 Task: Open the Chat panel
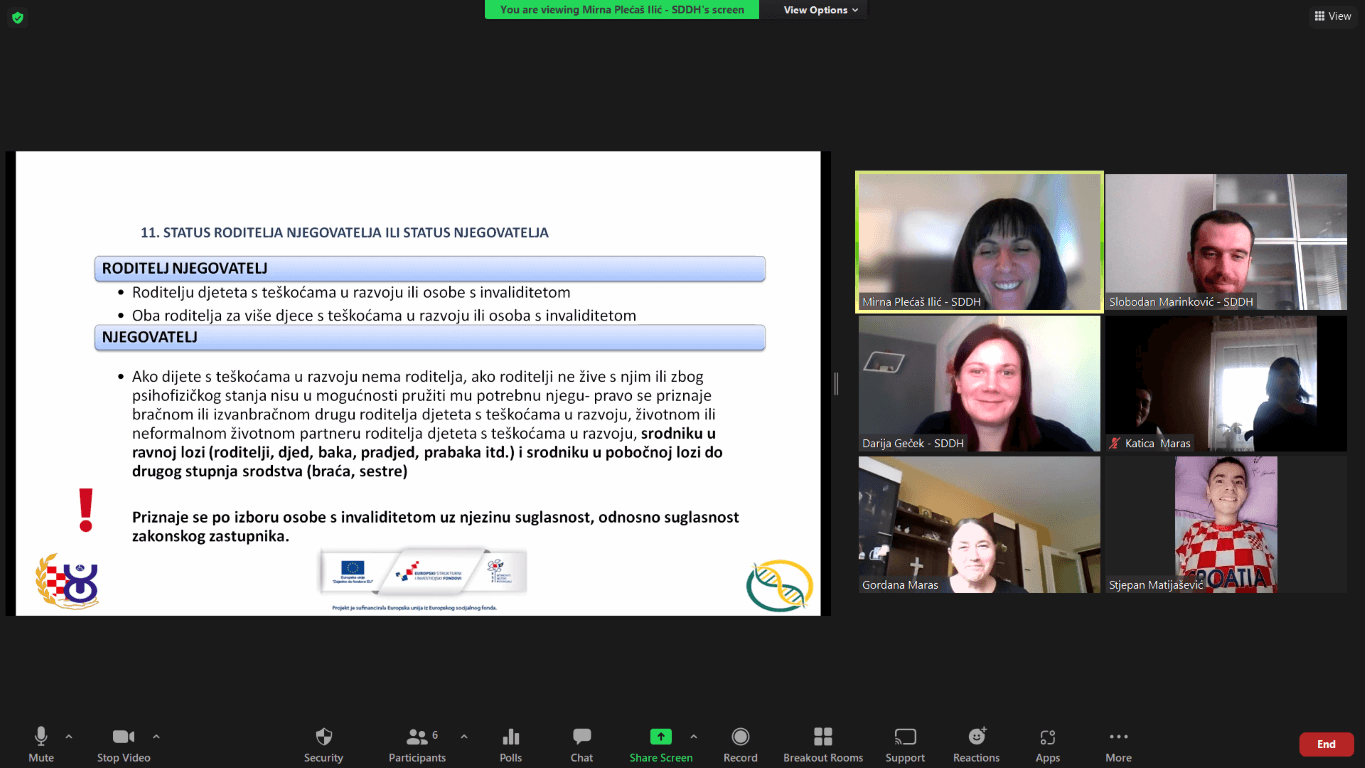582,738
